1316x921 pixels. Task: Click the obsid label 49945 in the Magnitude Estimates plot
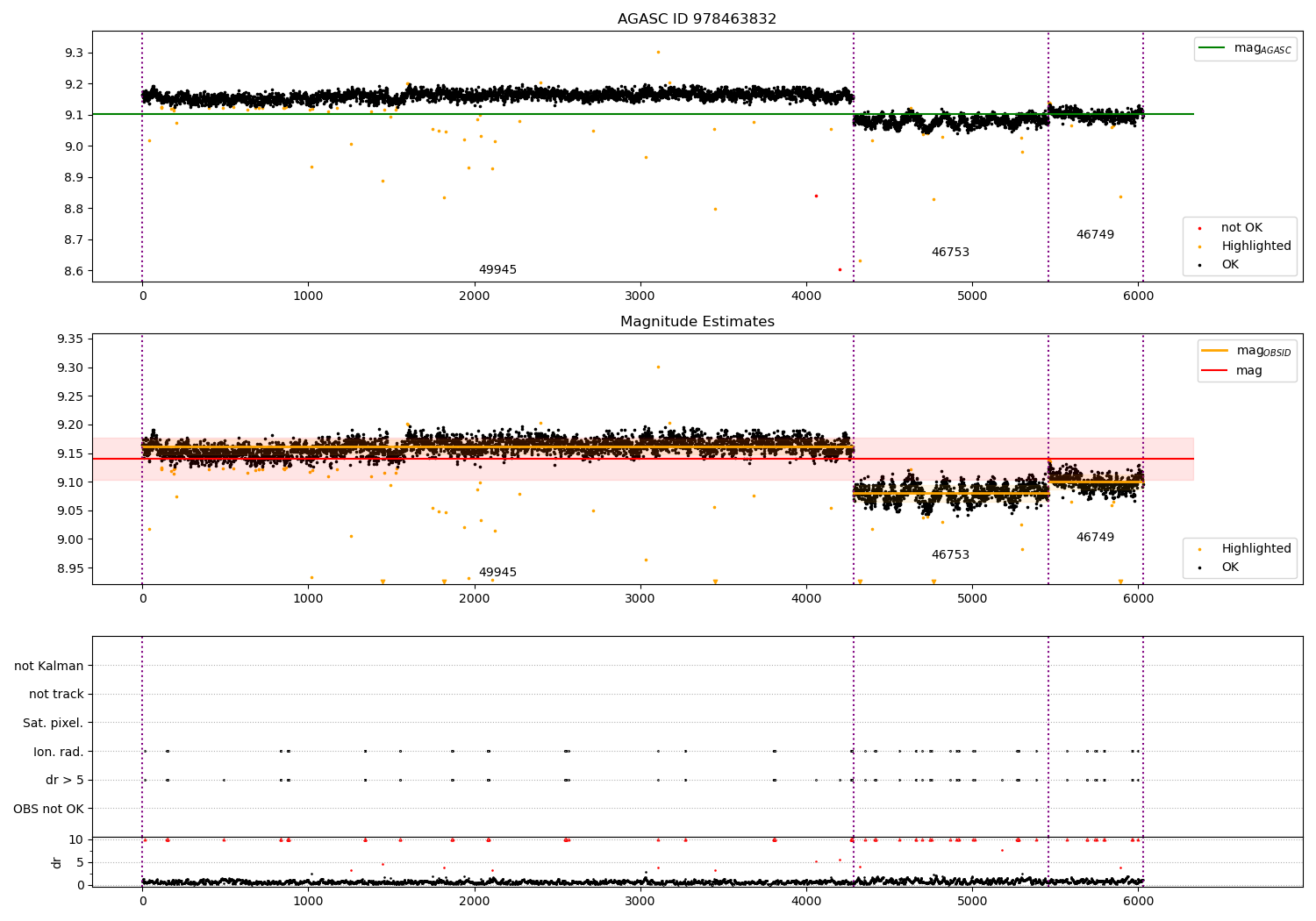click(497, 573)
